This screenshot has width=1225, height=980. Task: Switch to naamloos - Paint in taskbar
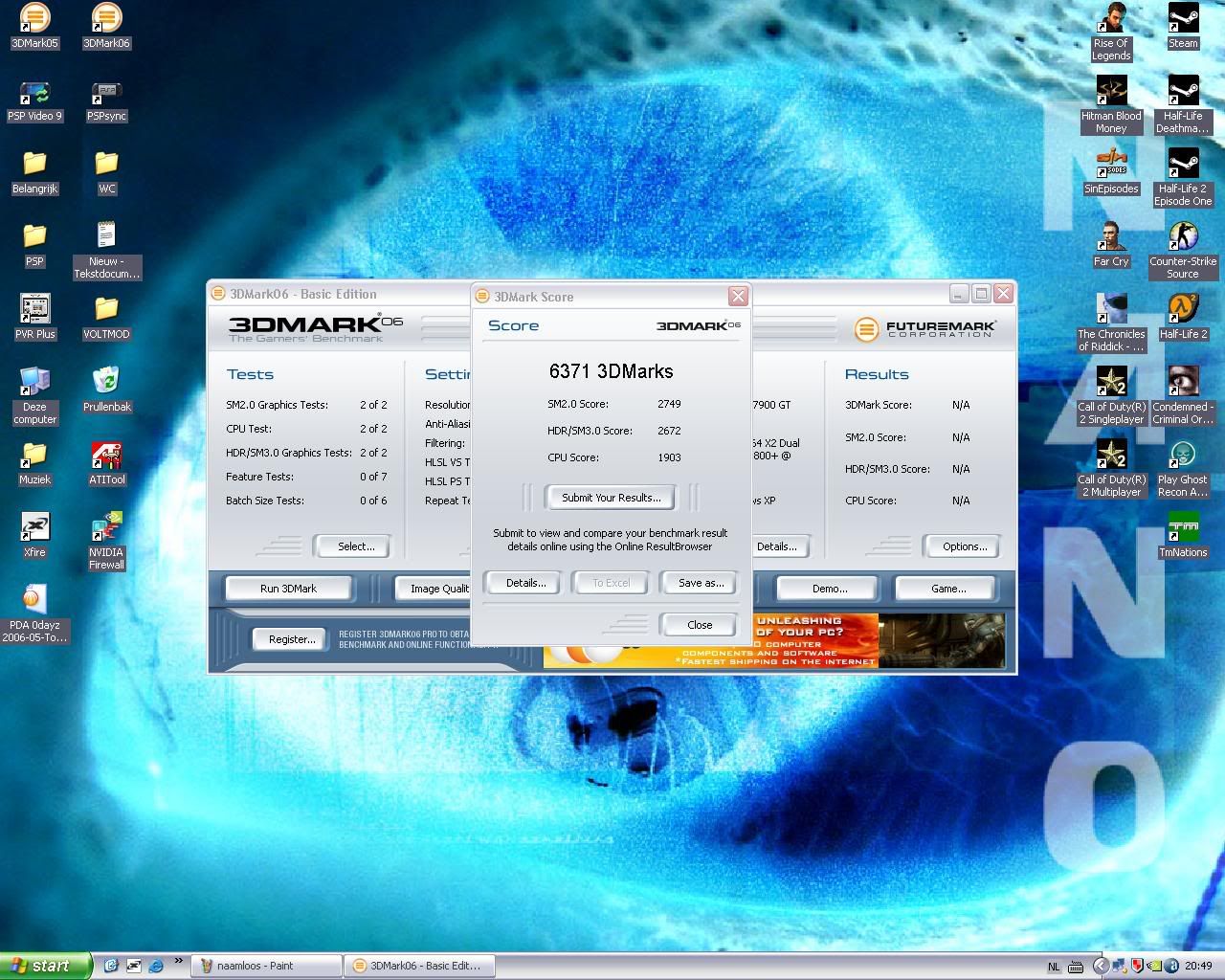tap(267, 966)
